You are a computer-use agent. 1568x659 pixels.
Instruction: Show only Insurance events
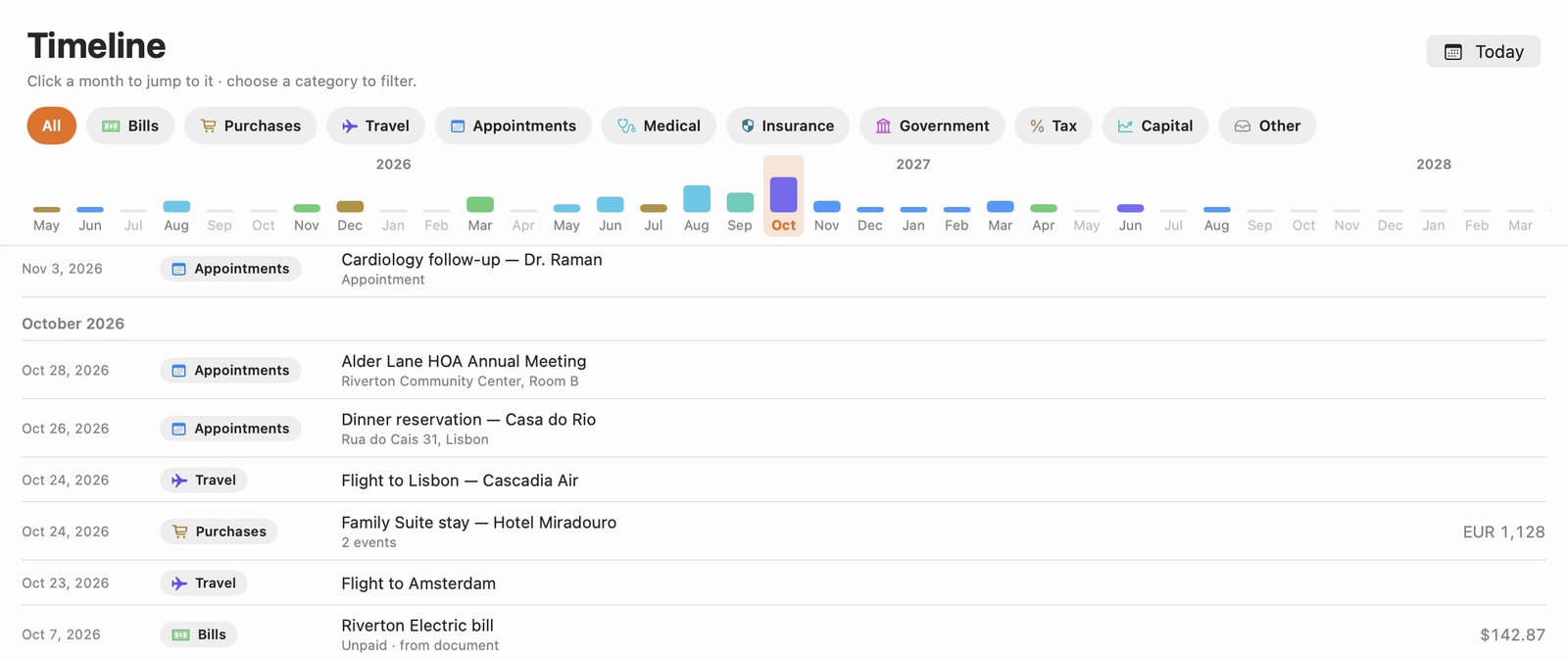788,126
